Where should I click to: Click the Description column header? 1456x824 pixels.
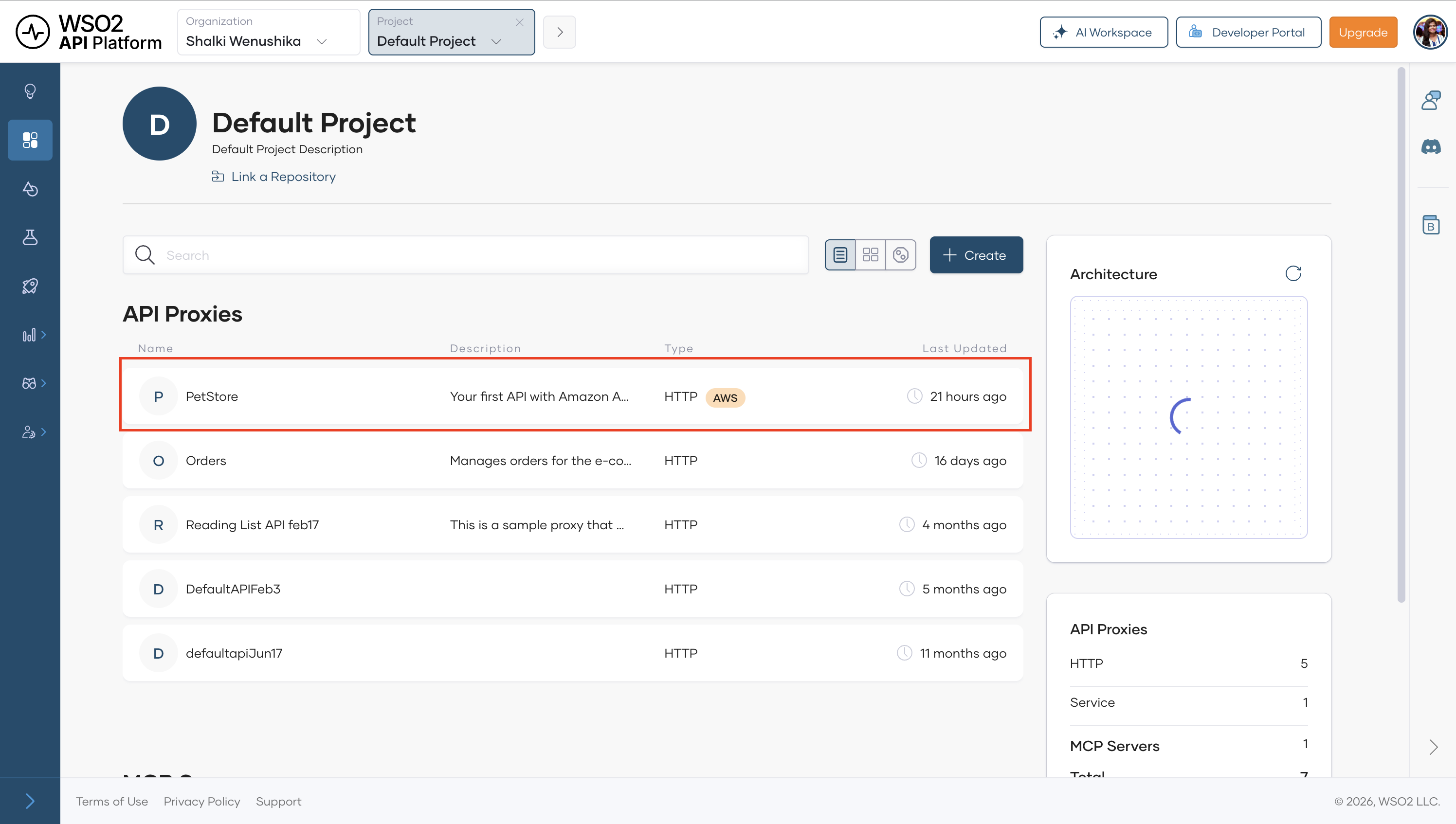coord(485,349)
